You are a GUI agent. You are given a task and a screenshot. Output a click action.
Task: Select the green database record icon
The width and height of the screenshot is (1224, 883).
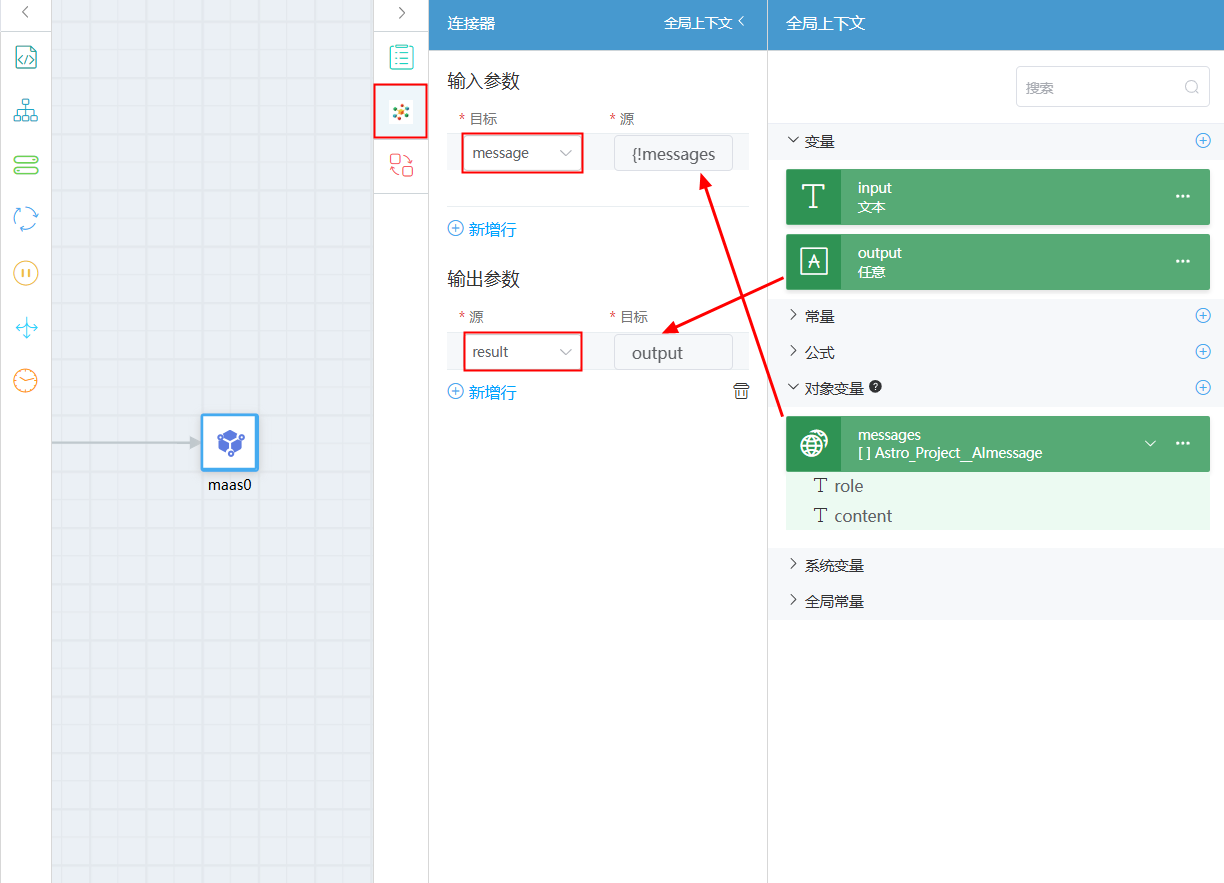pos(26,165)
